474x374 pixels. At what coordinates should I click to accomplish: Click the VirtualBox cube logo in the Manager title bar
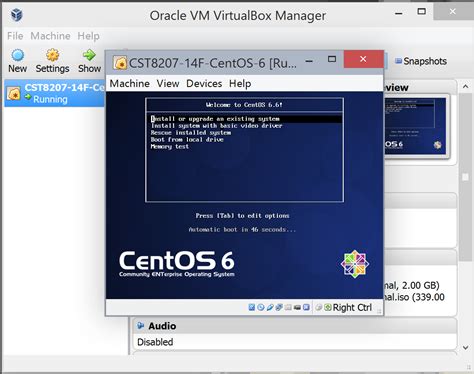click(x=16, y=15)
